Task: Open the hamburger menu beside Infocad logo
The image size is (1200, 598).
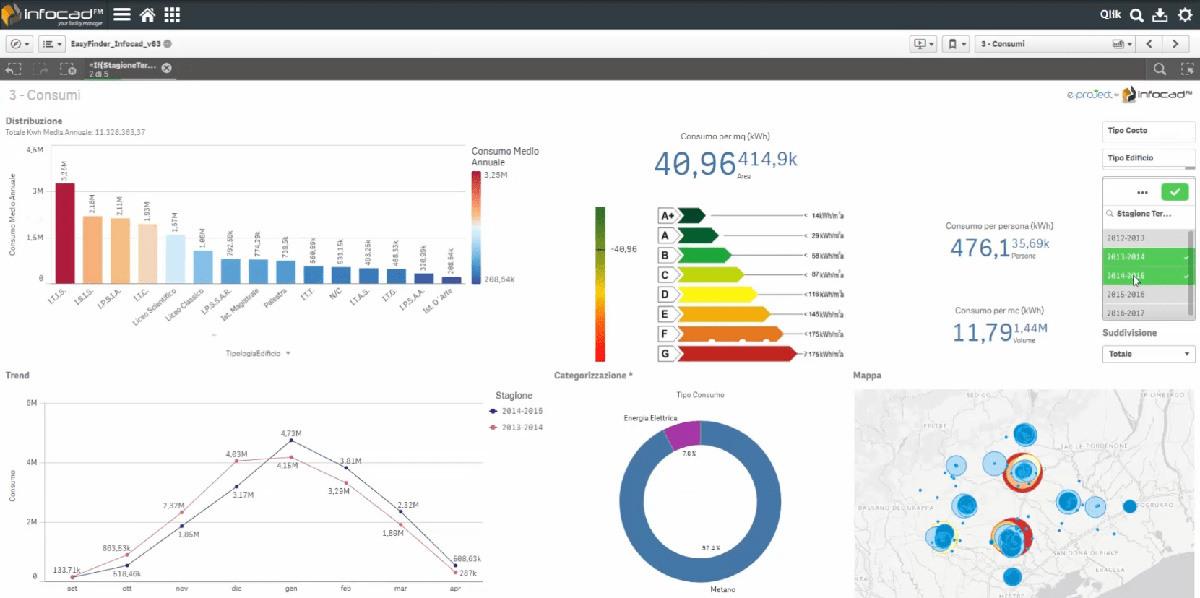Action: (122, 15)
